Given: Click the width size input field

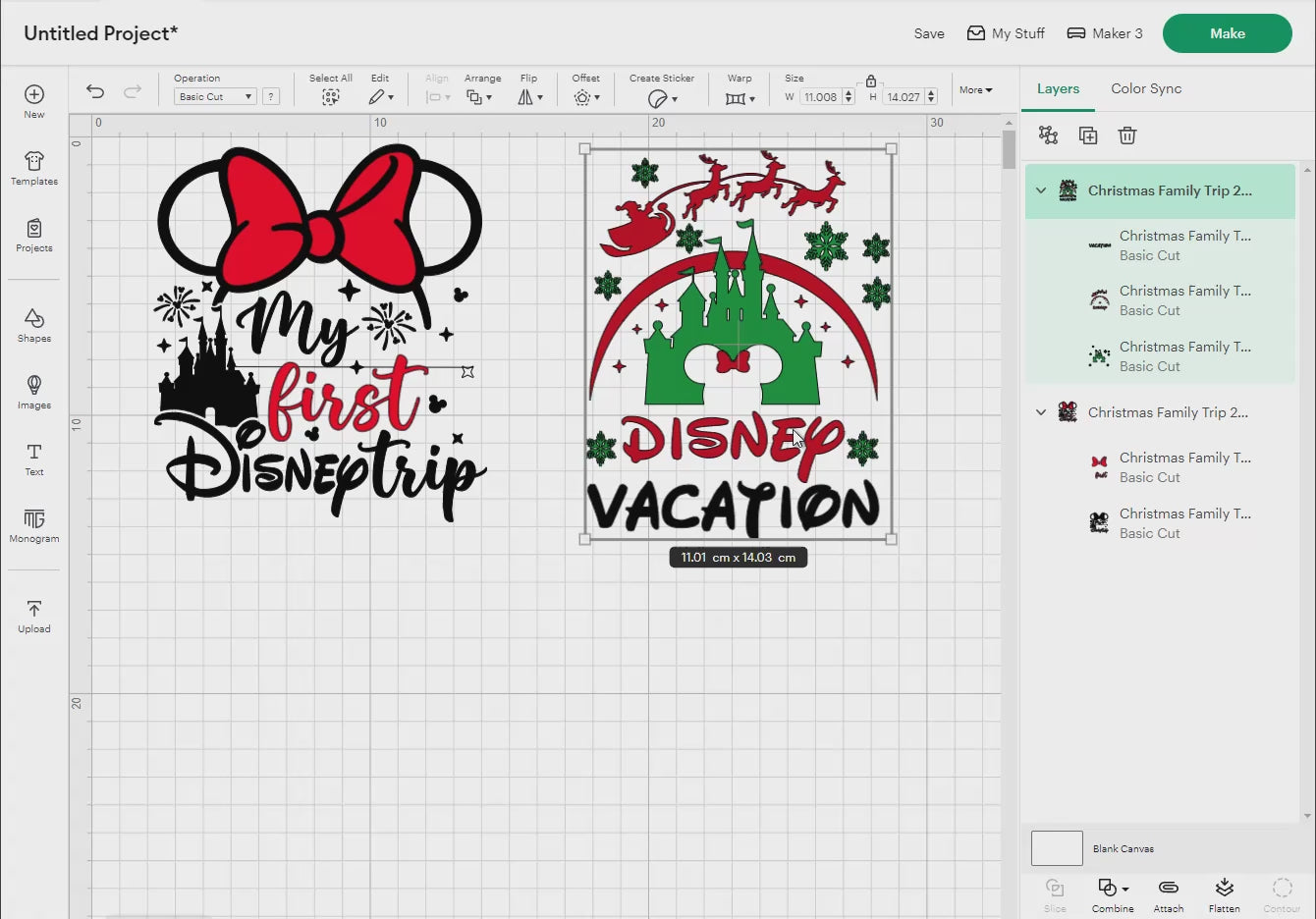Looking at the screenshot, I should (x=821, y=96).
